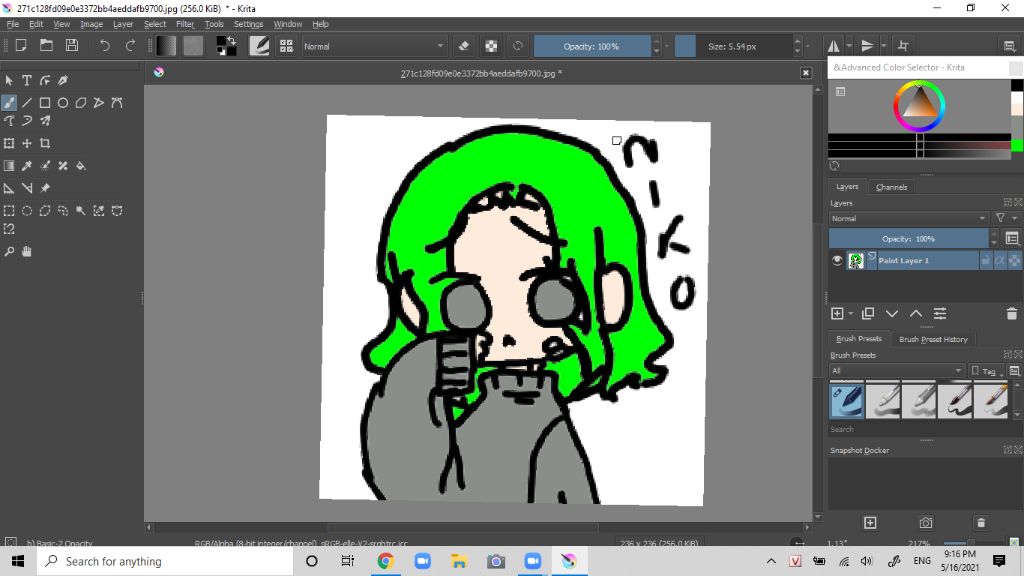
Task: Select the Ellipse tool
Action: [63, 103]
